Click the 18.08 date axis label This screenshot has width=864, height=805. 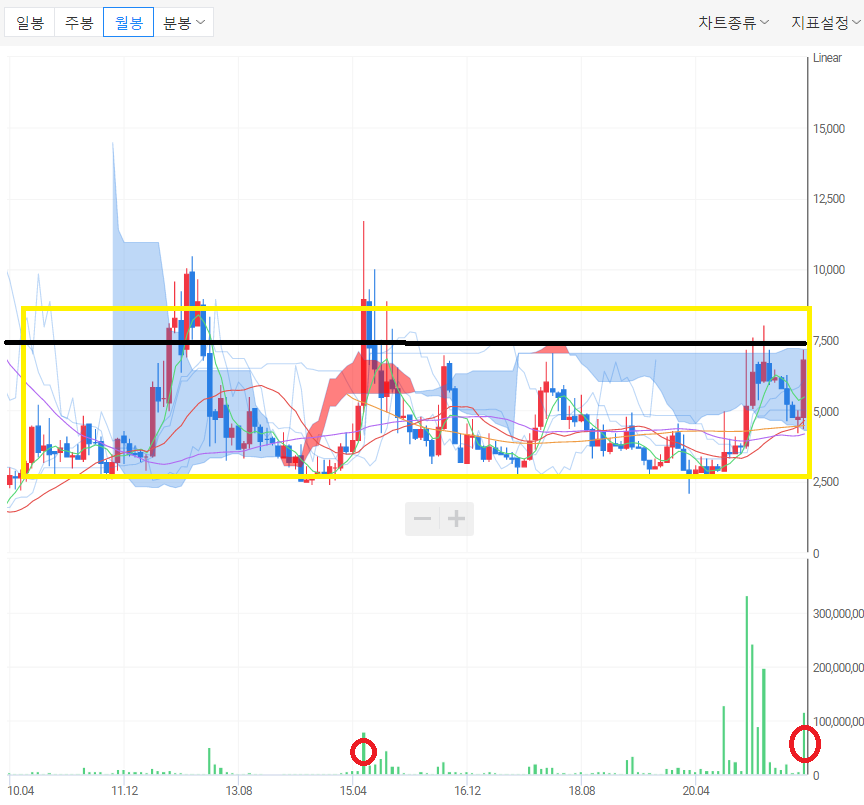pyautogui.click(x=582, y=791)
